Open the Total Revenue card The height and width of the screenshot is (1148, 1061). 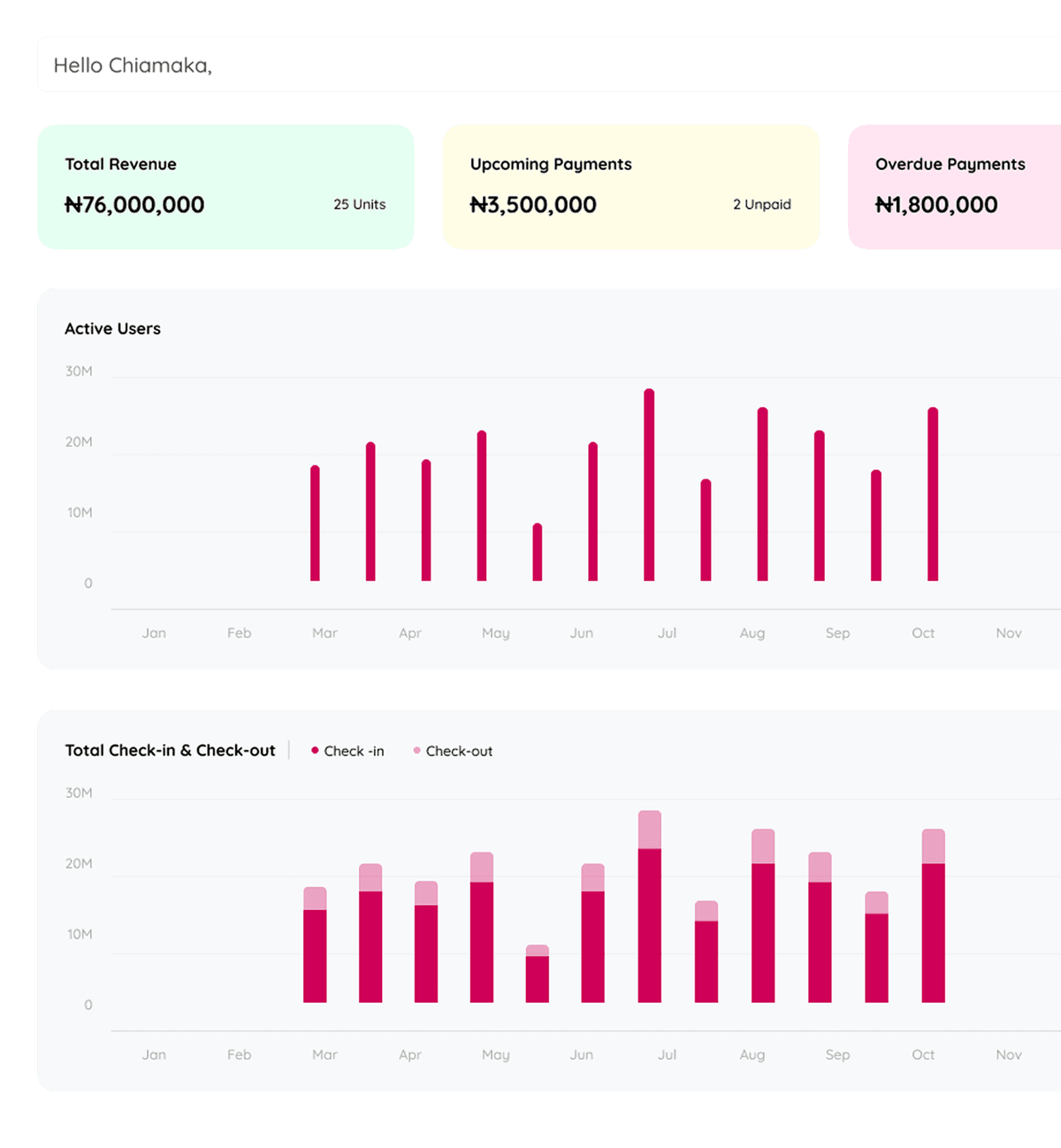[x=225, y=187]
